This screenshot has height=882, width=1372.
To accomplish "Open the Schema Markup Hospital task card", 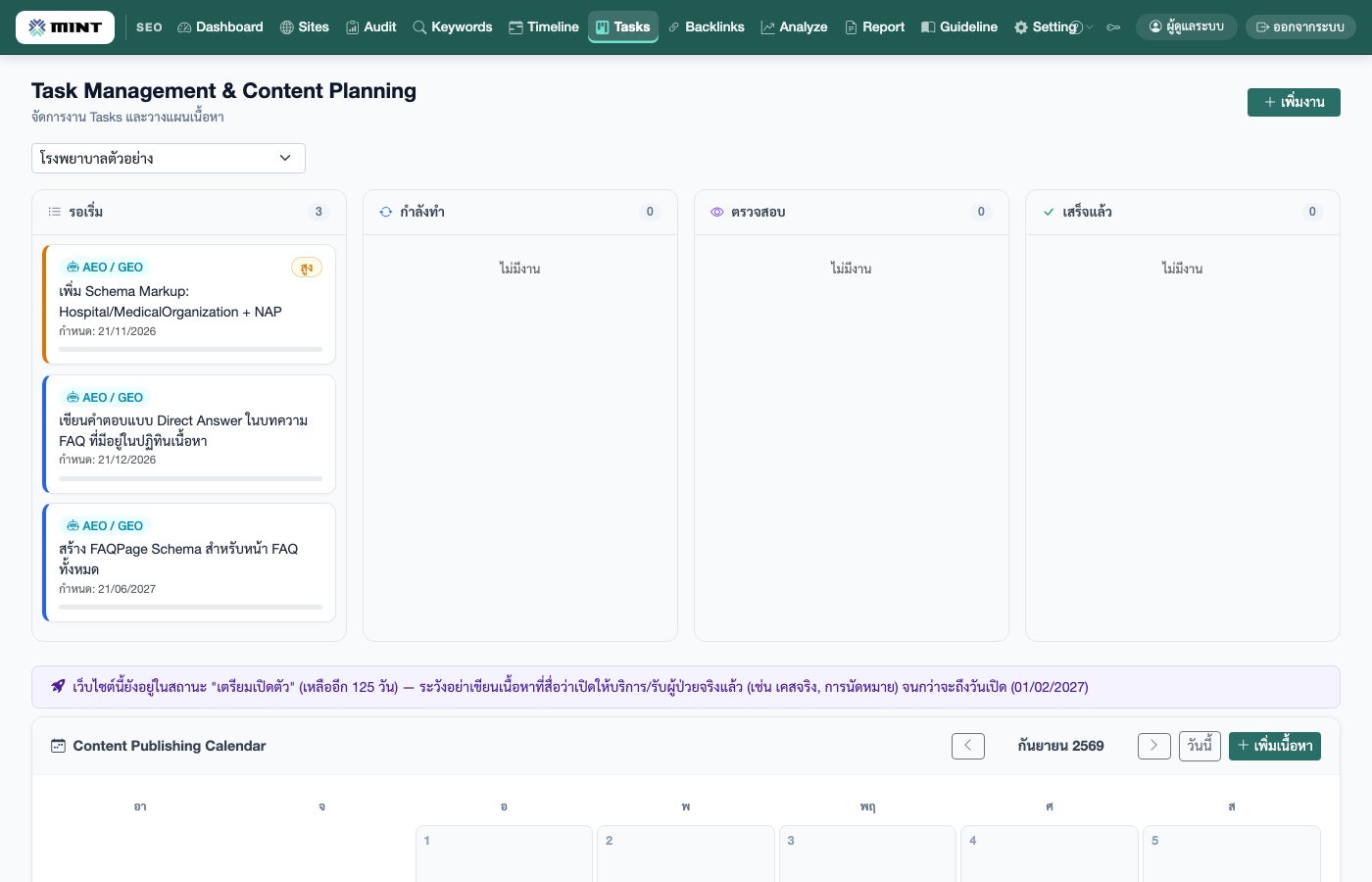I will click(x=189, y=305).
